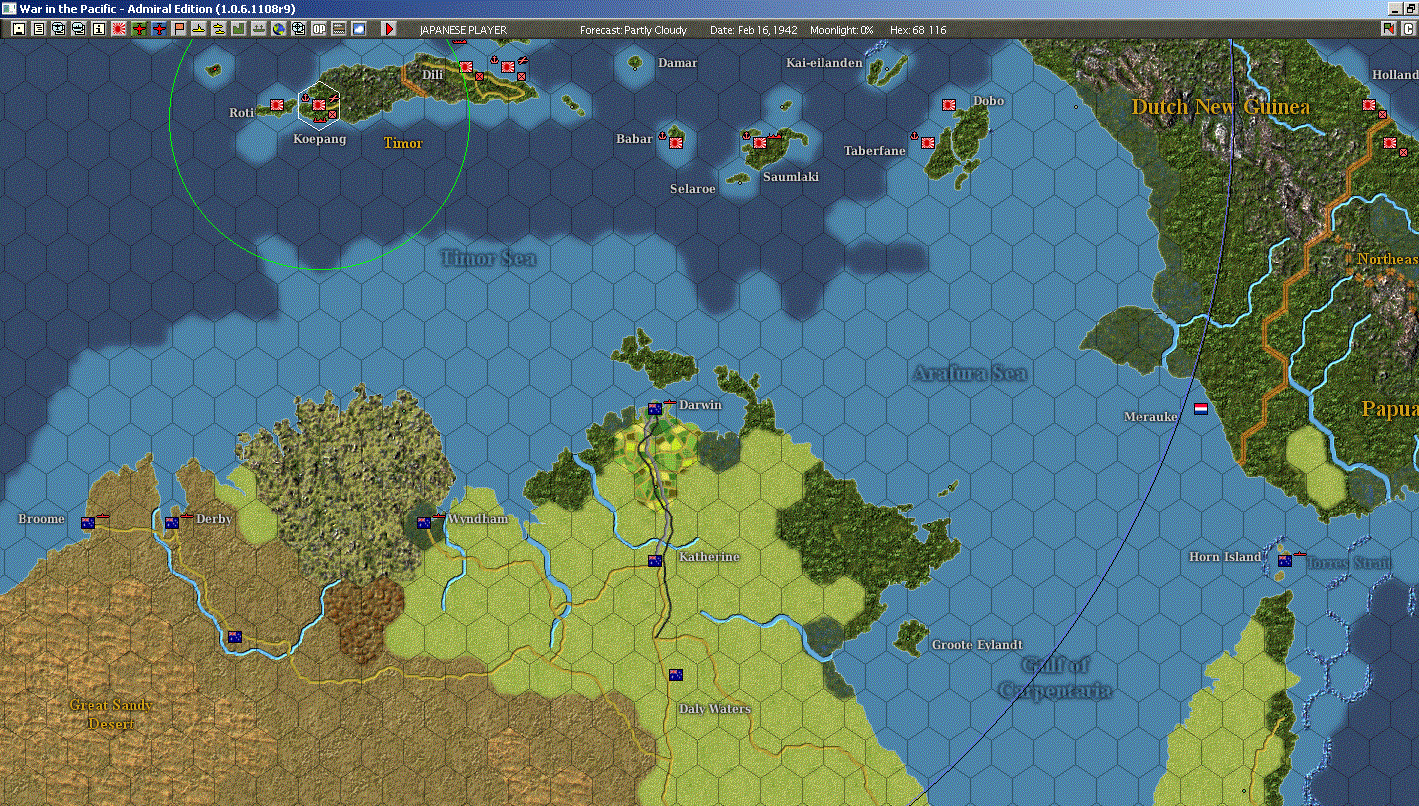Click the green and red flag icon
This screenshot has width=1419, height=806.
pyautogui.click(x=1389, y=29)
